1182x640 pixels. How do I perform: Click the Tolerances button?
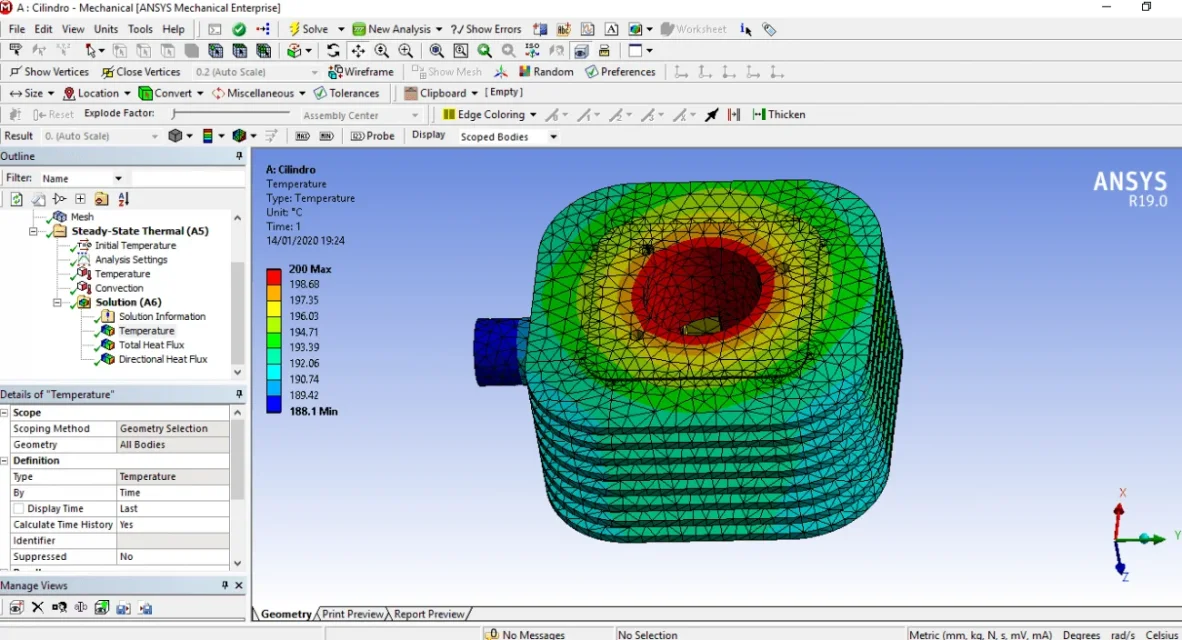click(x=346, y=93)
